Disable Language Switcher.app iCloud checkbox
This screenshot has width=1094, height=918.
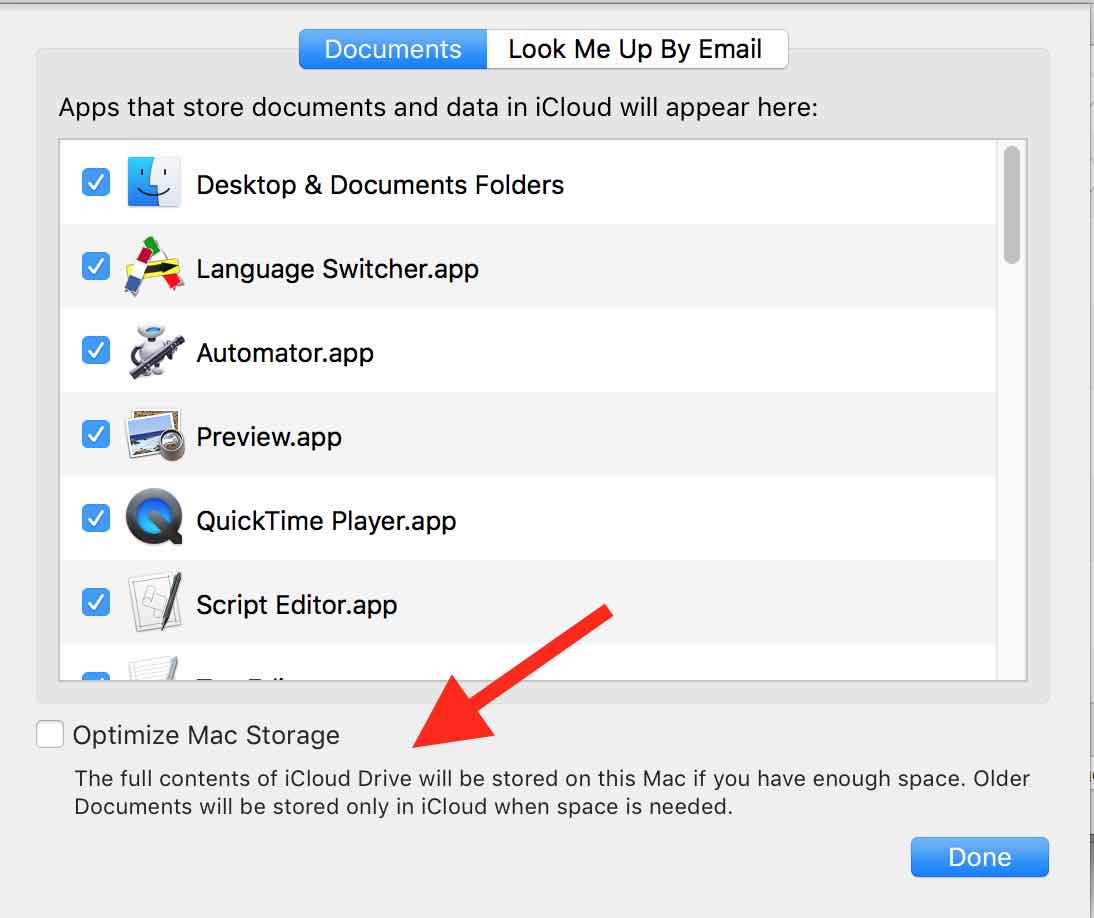[x=96, y=267]
